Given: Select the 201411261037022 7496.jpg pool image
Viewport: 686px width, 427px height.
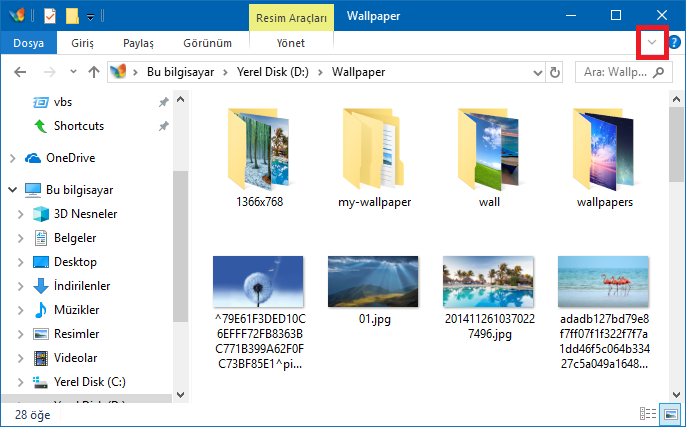Looking at the screenshot, I should pyautogui.click(x=488, y=282).
